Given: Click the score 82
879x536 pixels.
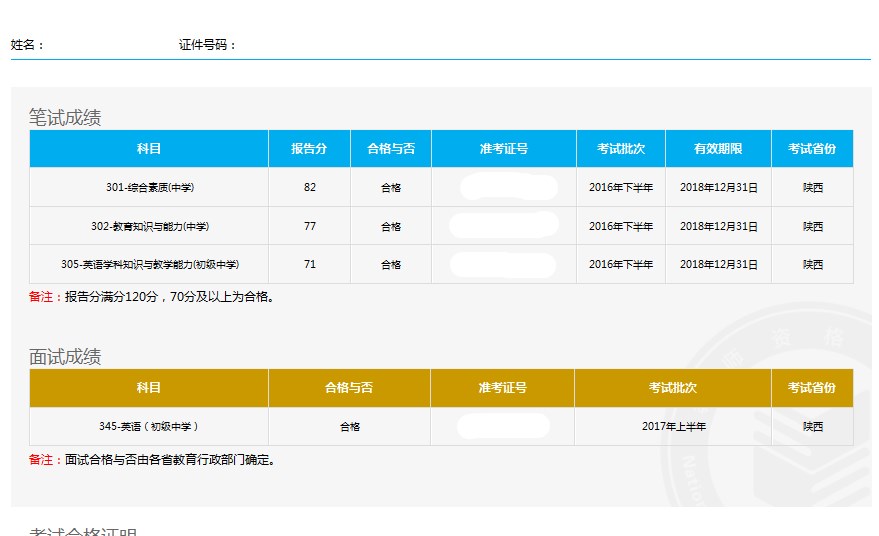Looking at the screenshot, I should tap(309, 187).
